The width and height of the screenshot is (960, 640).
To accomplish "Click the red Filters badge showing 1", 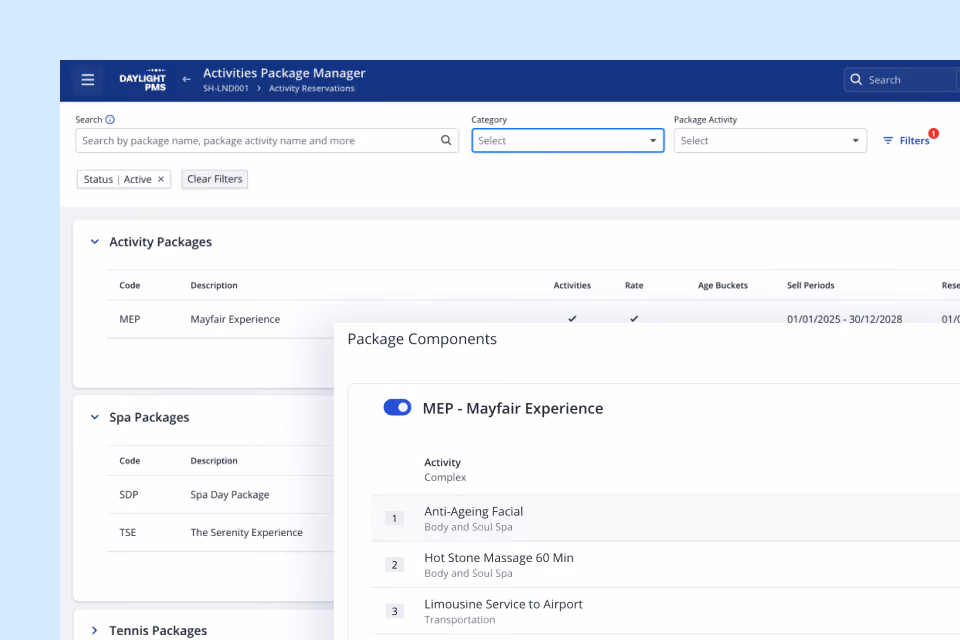I will click(x=933, y=133).
